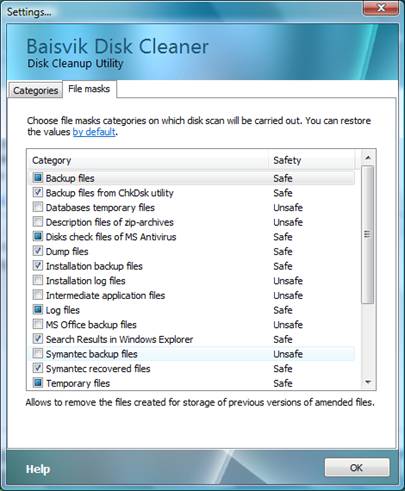
Task: Select 'Log files' row label
Action: click(63, 310)
